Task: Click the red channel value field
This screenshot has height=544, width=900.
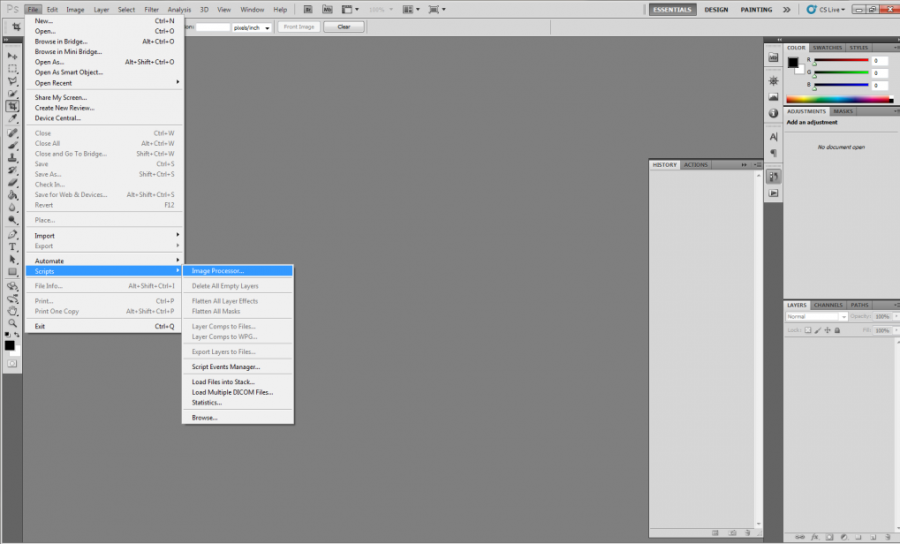Action: [x=880, y=61]
